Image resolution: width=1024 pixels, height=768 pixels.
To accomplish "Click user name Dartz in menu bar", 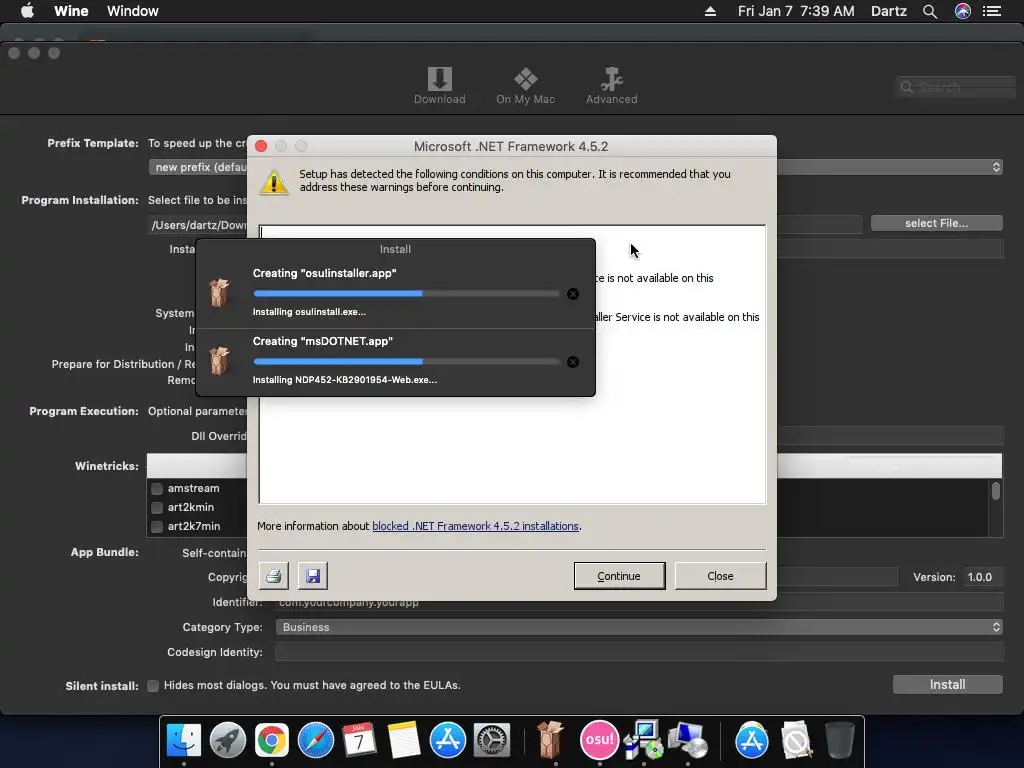I will click(x=889, y=11).
